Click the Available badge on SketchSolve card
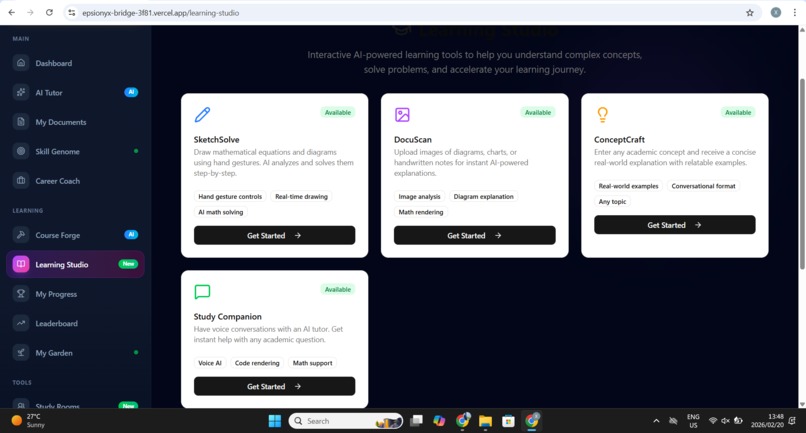Screen dimensions: 806x433 pyautogui.click(x=338, y=112)
